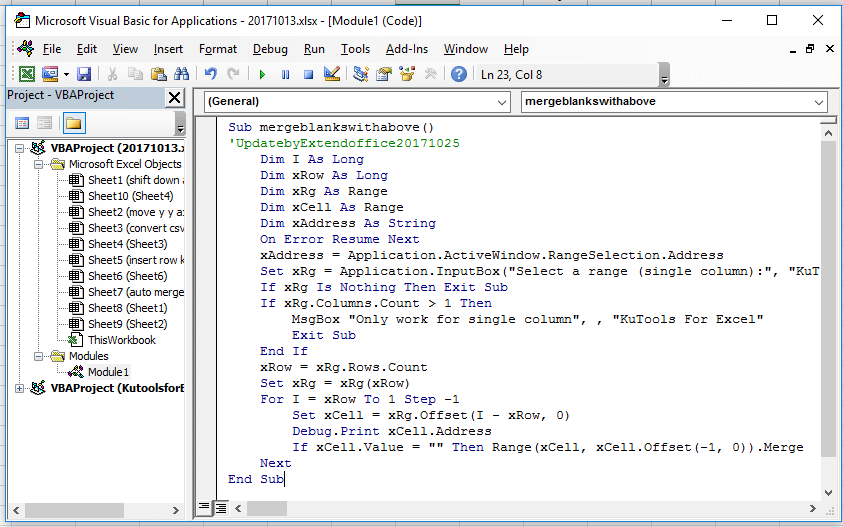
Task: Click View Code button in Project pane
Action: [x=22, y=123]
